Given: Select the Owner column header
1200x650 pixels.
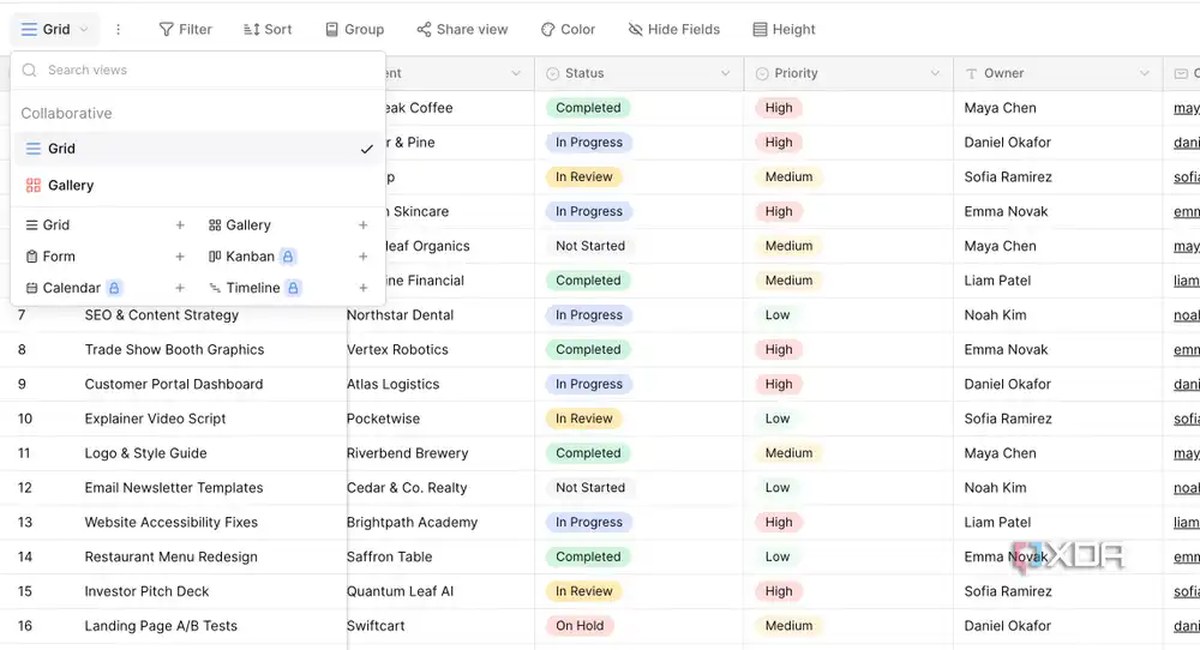Looking at the screenshot, I should 1058,74.
